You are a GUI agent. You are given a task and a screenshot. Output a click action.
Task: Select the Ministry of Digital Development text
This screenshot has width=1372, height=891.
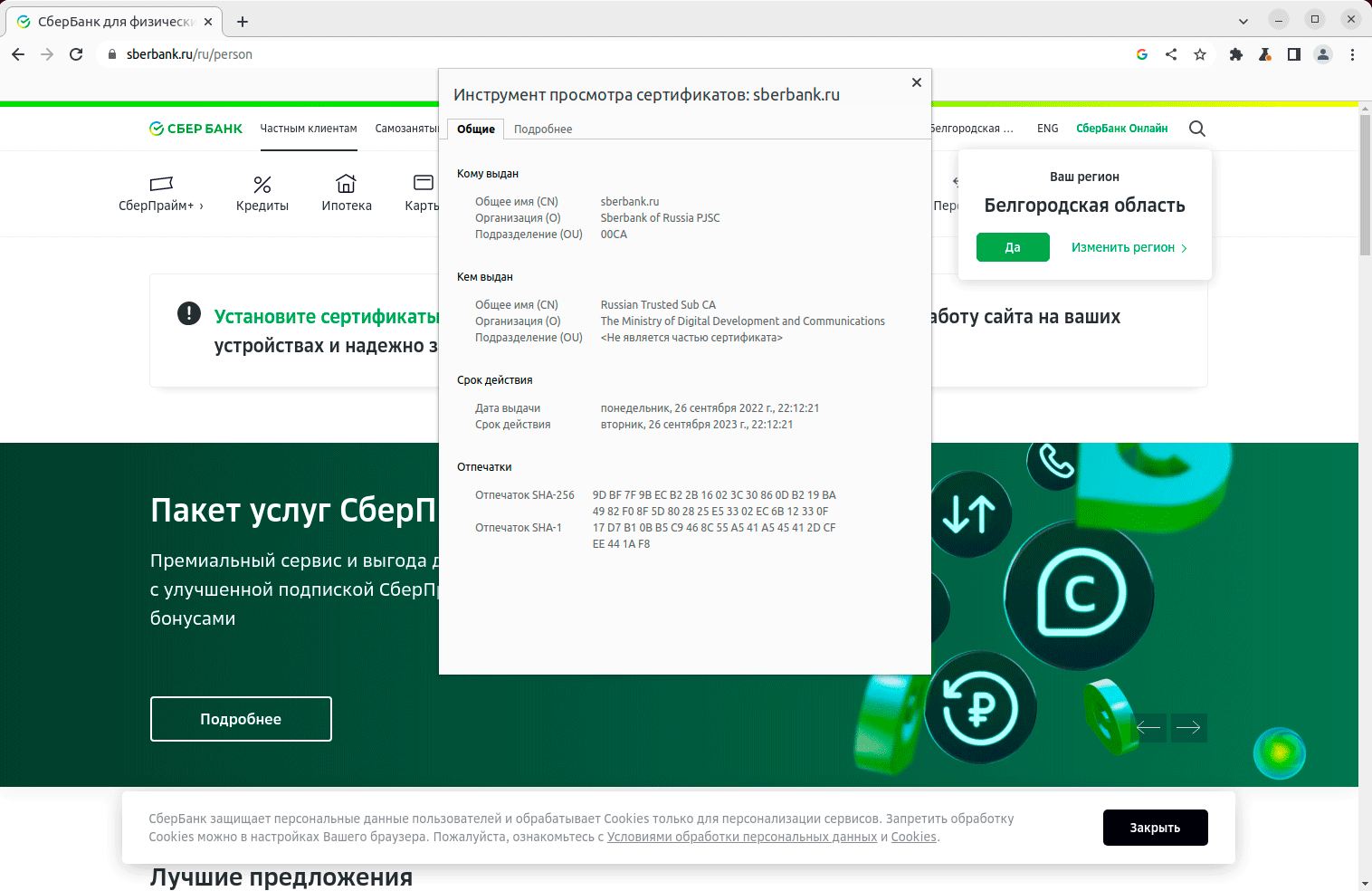pos(743,321)
